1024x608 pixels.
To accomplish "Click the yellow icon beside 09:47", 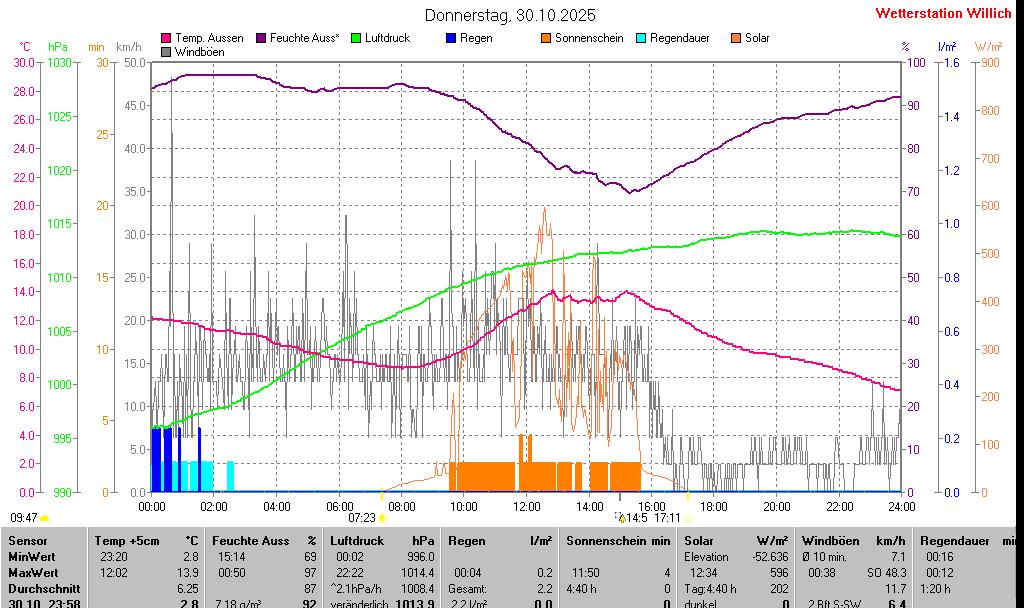I will point(45,518).
